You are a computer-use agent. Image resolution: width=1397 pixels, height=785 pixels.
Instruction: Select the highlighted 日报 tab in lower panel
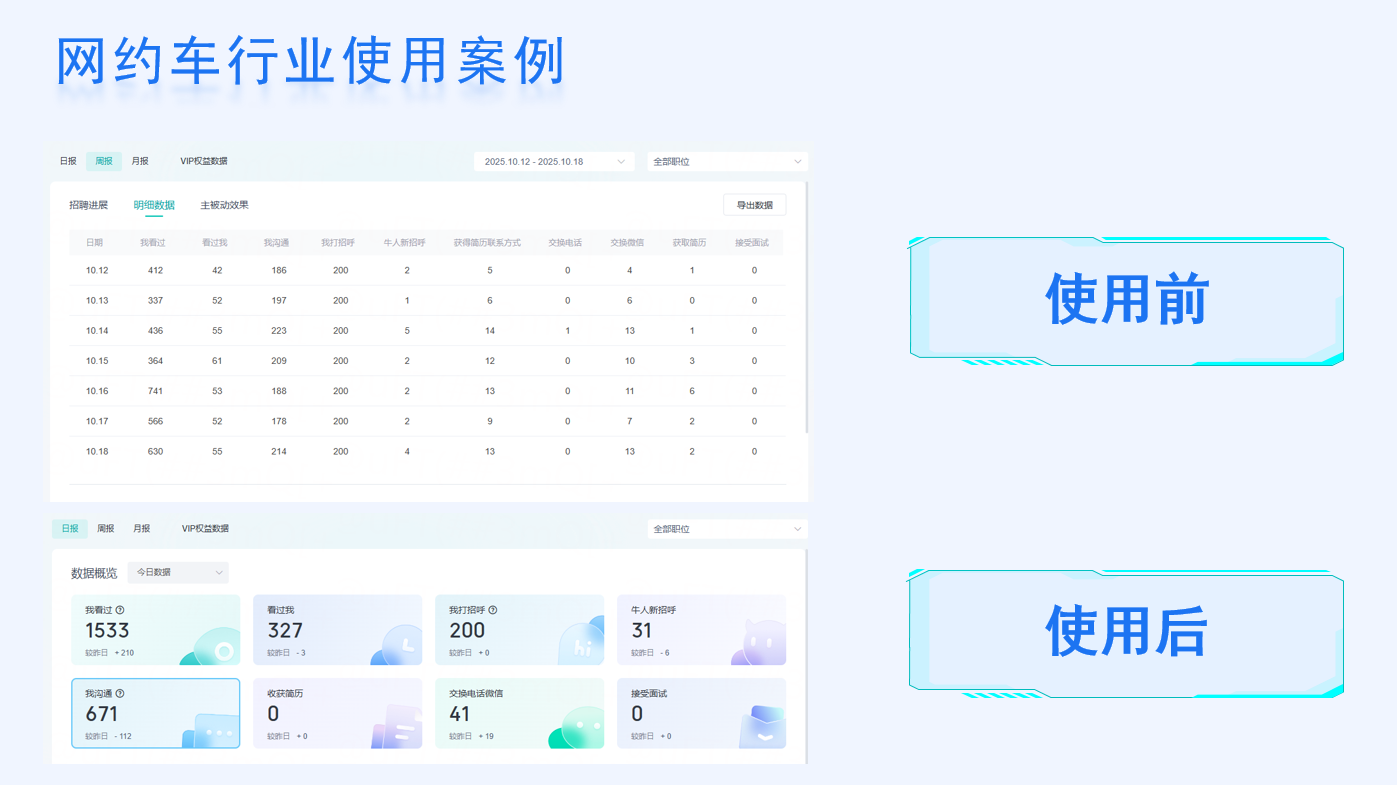click(70, 529)
